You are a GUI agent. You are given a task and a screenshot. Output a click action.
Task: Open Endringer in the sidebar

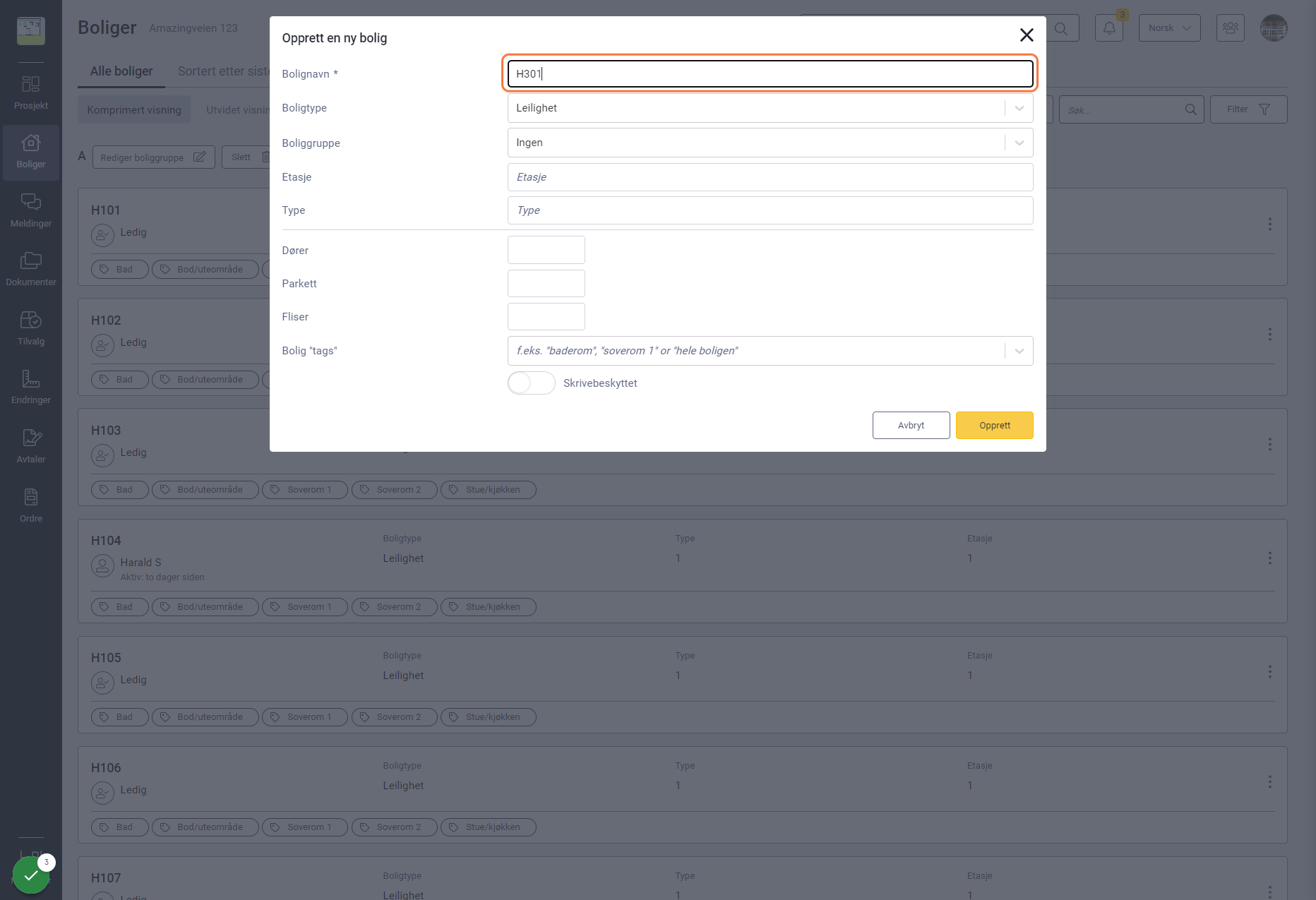click(31, 388)
